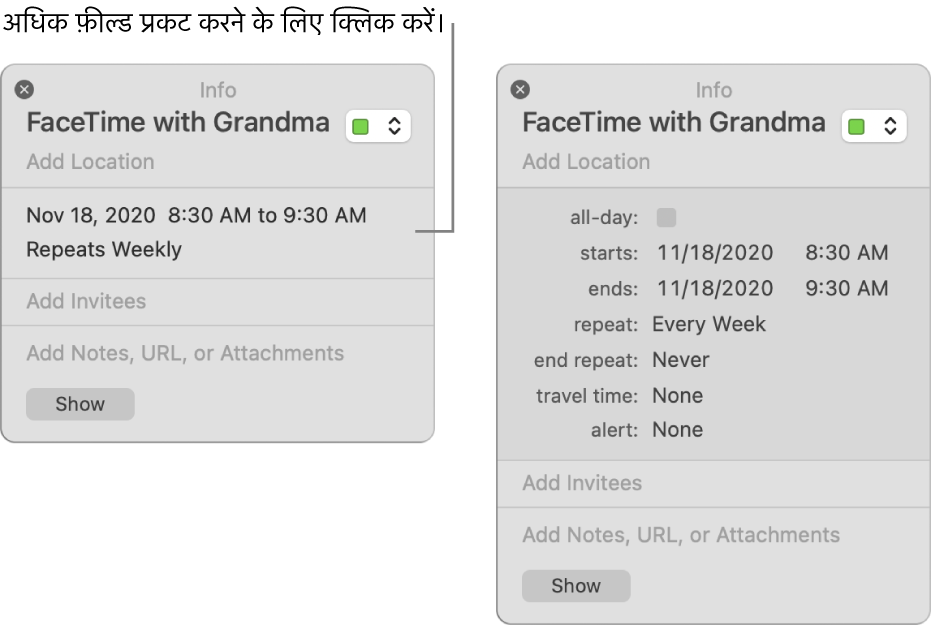Open calendar color dropdown in right popover
This screenshot has width=931, height=625.
[874, 126]
